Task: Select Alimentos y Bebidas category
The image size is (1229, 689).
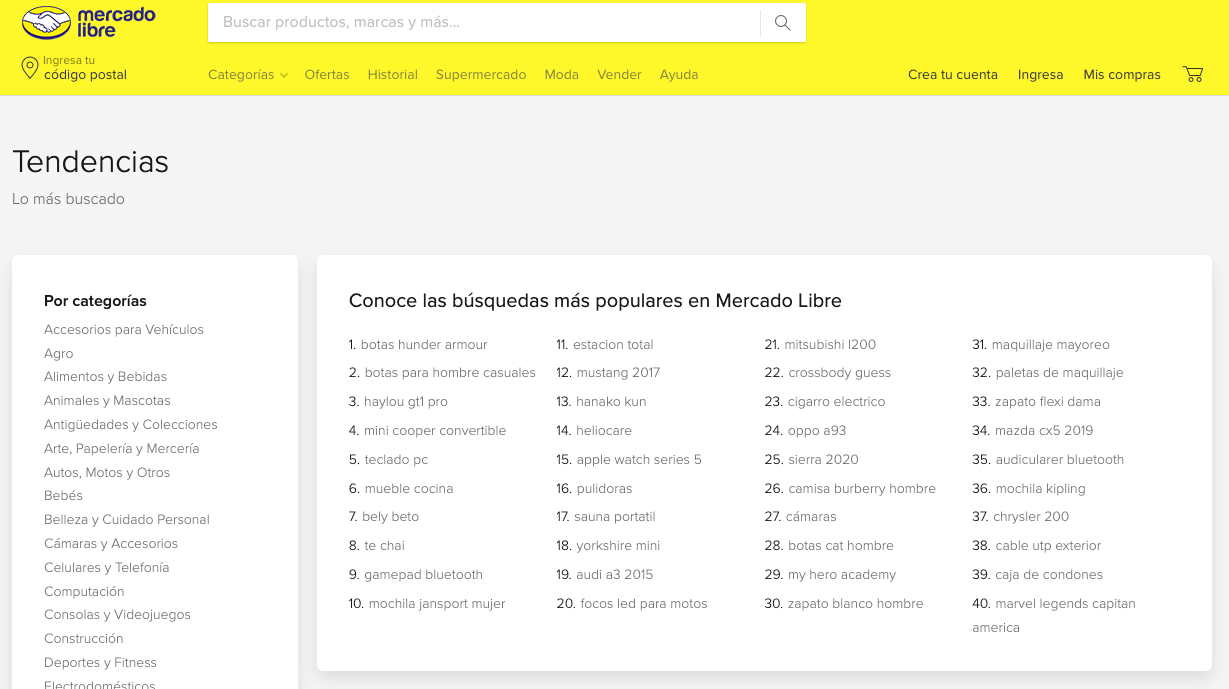Action: click(x=106, y=377)
